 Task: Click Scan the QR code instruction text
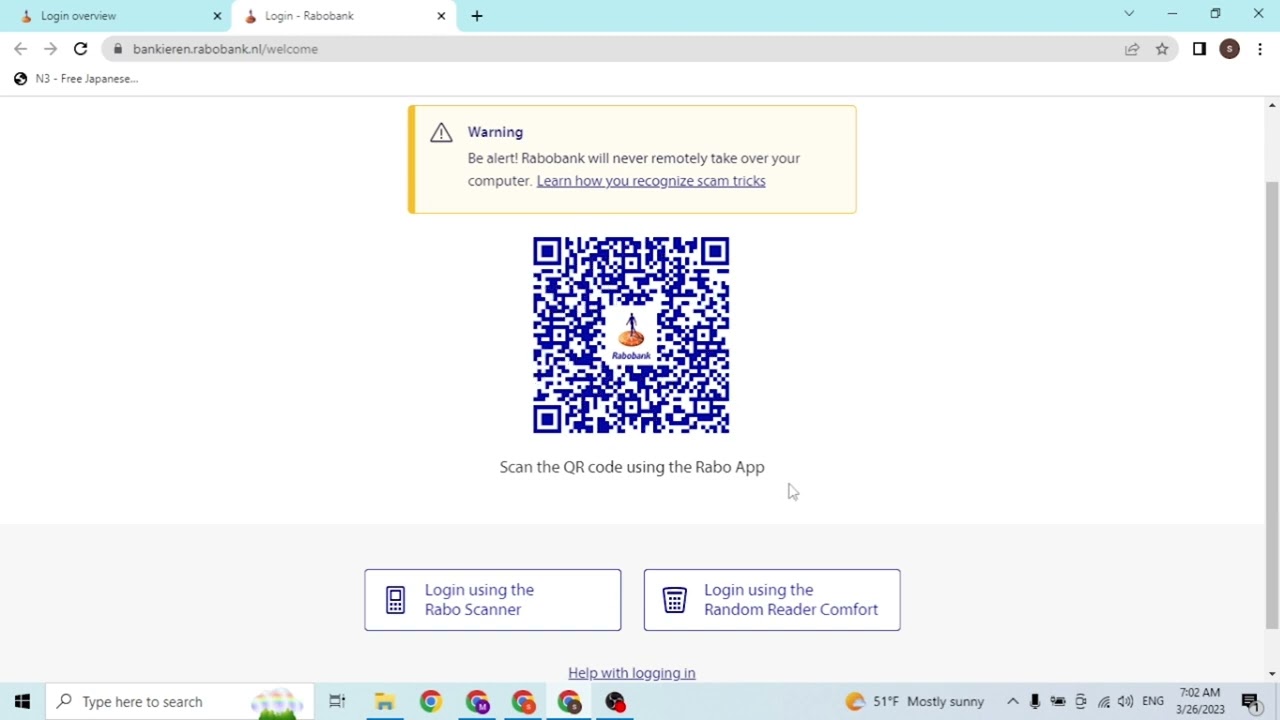pyautogui.click(x=632, y=467)
